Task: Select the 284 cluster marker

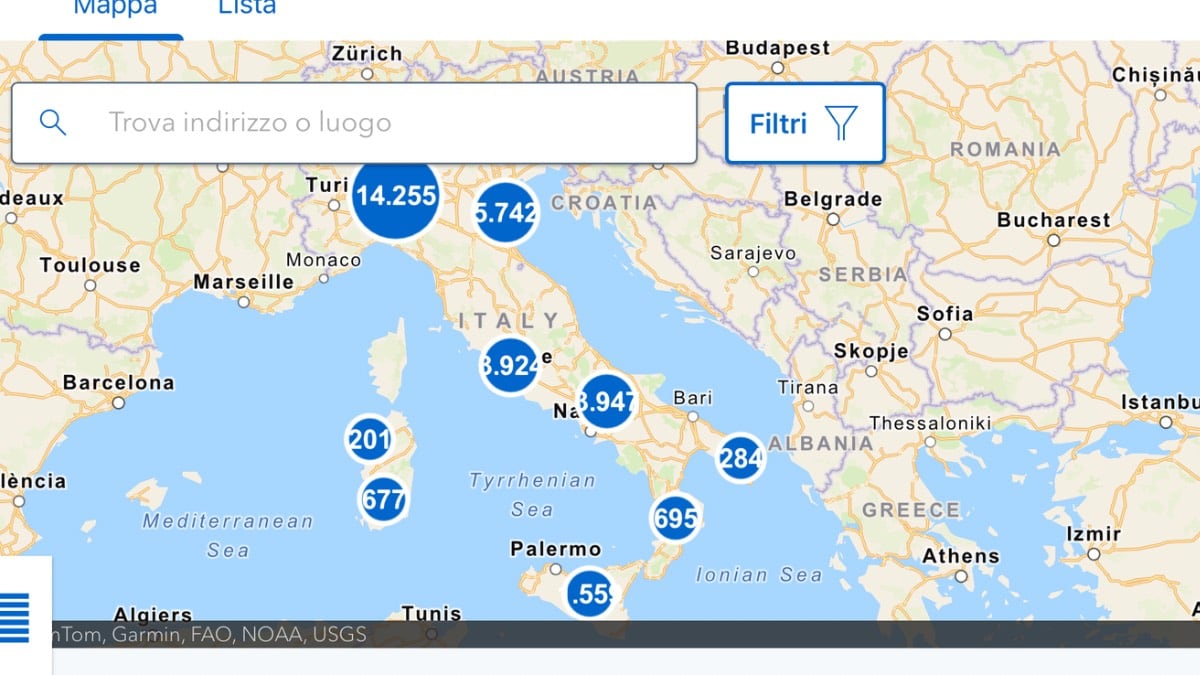Action: coord(740,458)
